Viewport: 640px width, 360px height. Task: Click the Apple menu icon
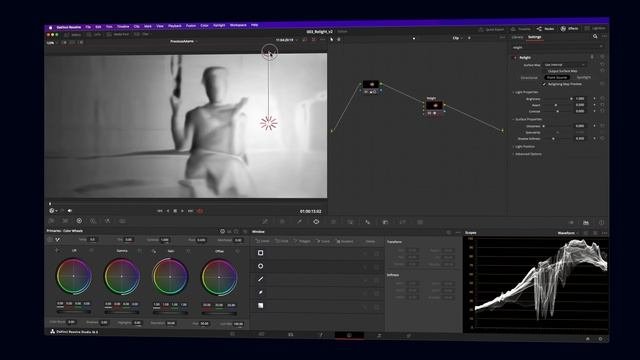[x=51, y=27]
